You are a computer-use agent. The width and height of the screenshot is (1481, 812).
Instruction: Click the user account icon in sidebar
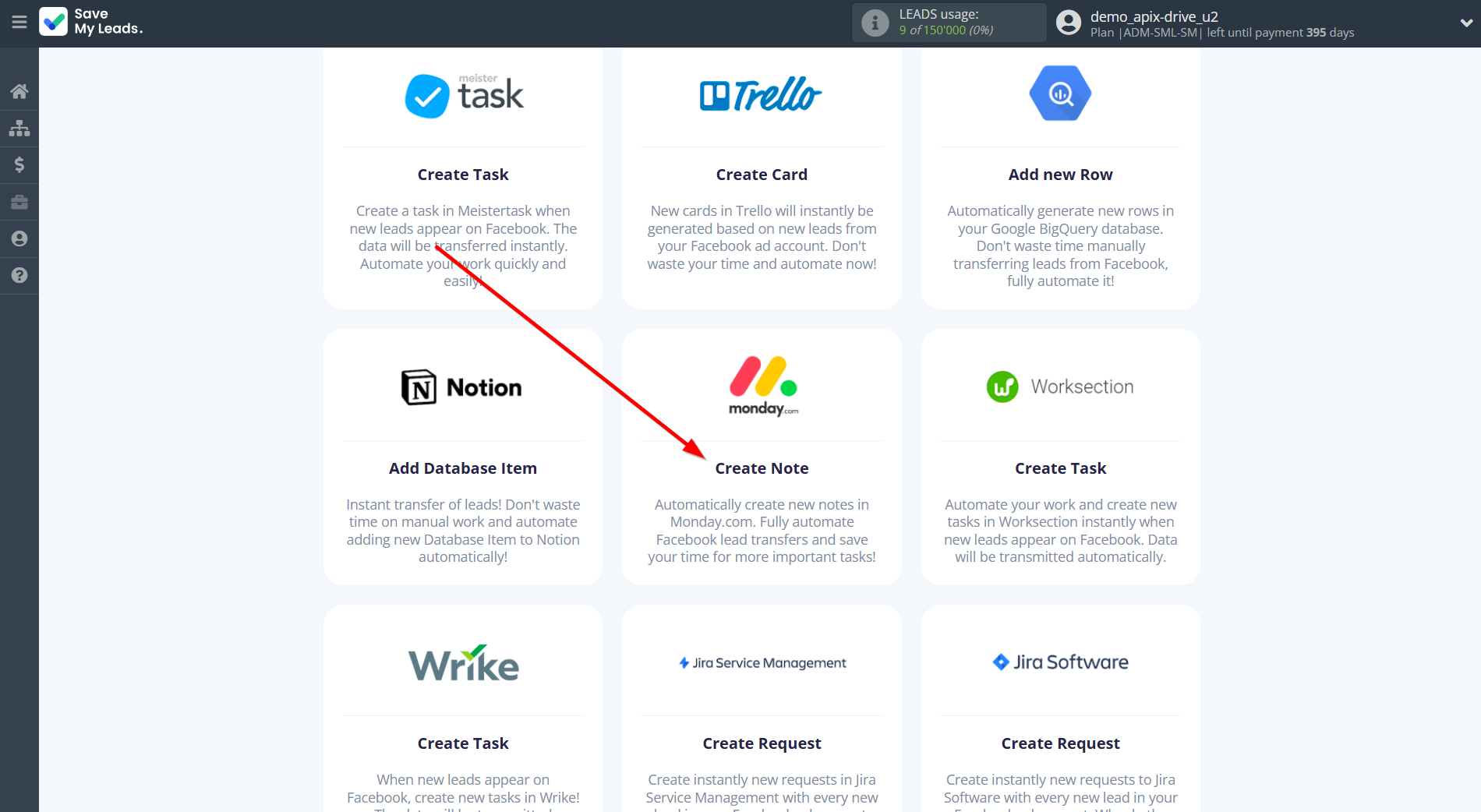pos(19,238)
